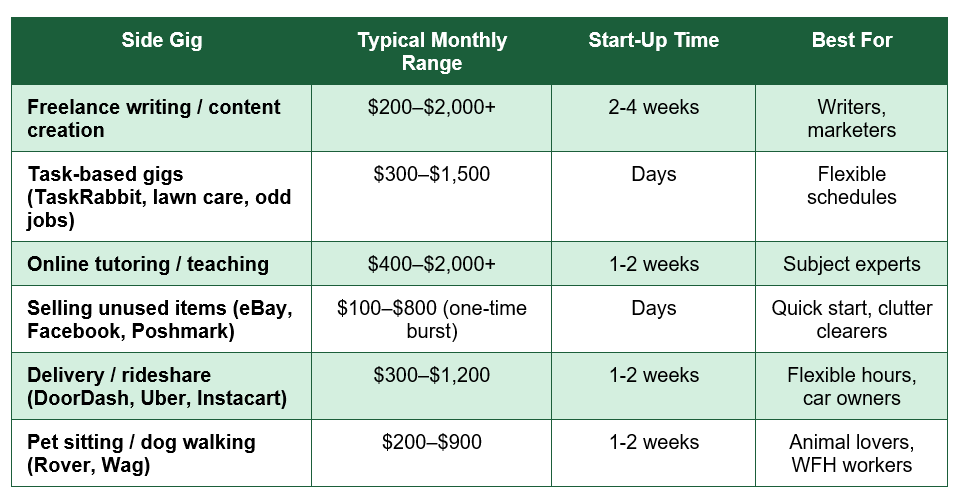Click the $400–$2,000+ range cell
The image size is (958, 493).
point(431,263)
